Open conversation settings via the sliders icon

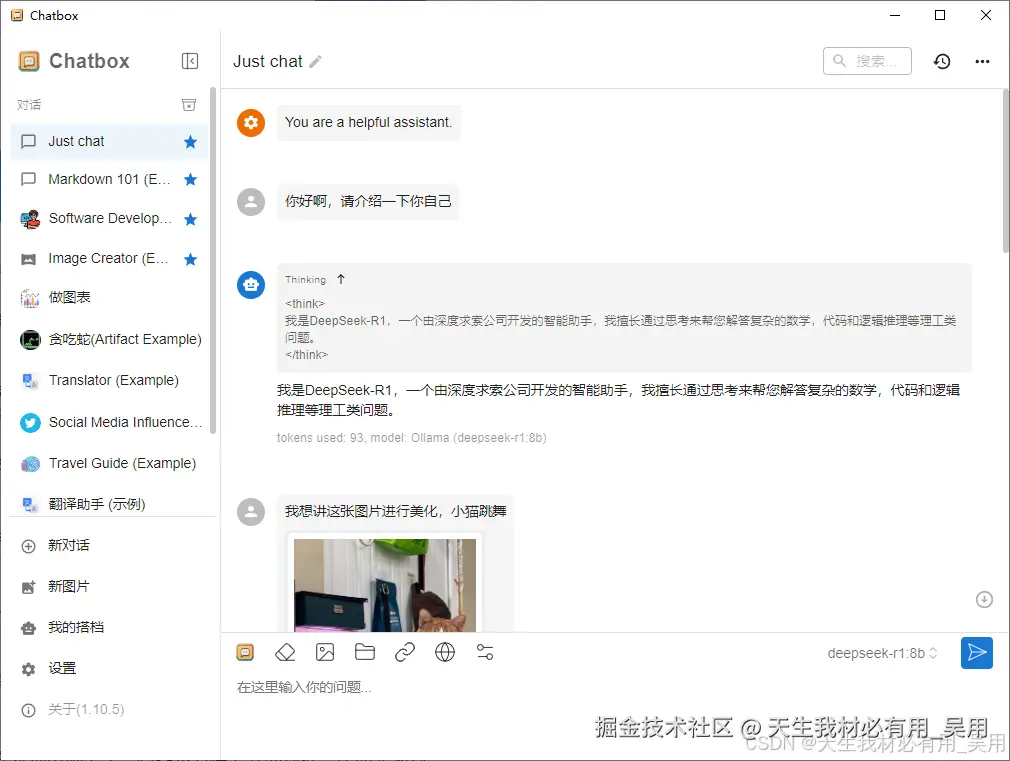point(485,651)
